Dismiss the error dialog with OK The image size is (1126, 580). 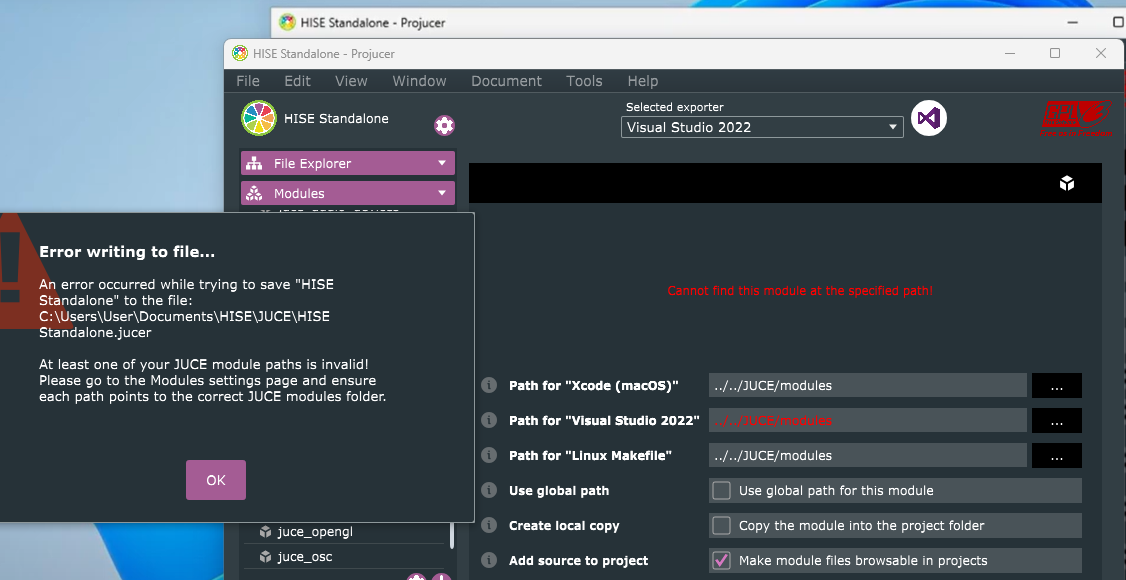[216, 480]
